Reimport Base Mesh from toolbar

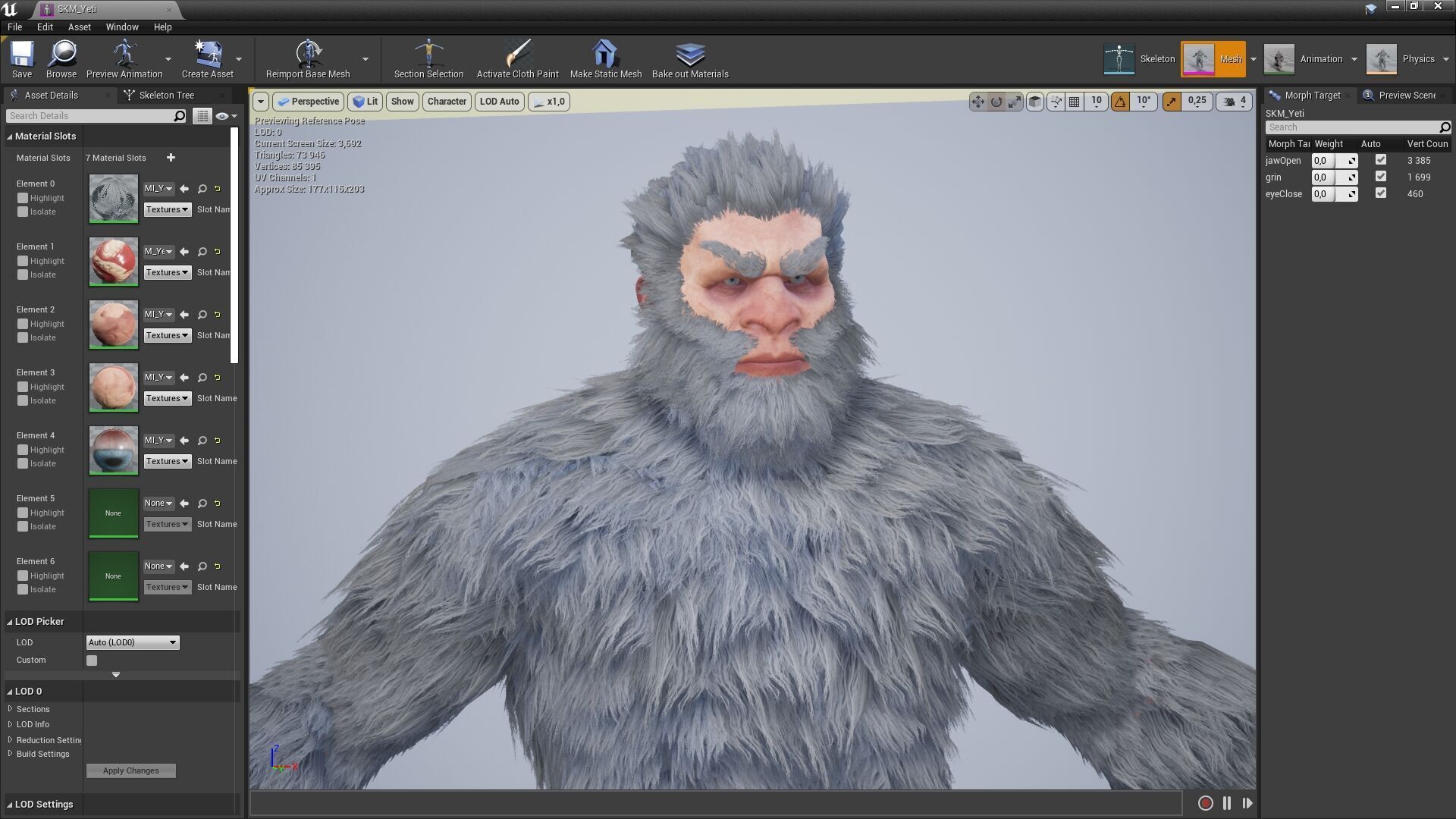308,59
